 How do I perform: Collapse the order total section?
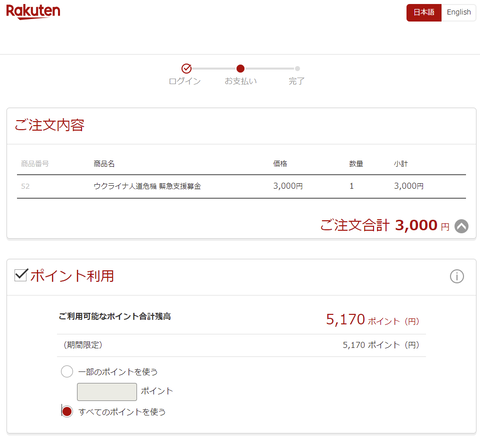click(462, 226)
